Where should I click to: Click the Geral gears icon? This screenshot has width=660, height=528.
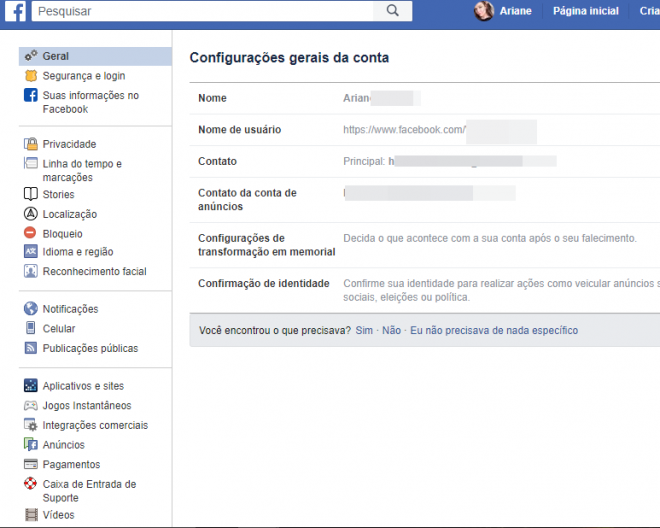[x=31, y=56]
